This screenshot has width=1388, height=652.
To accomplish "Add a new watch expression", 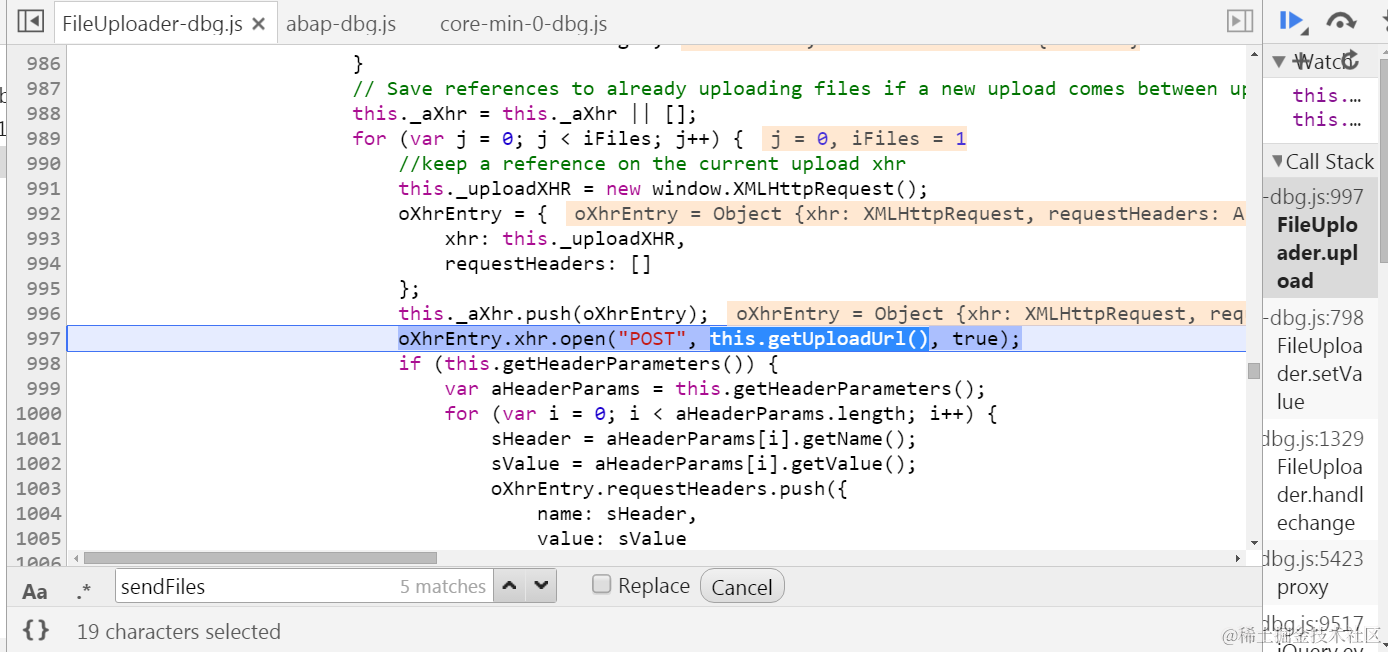I will point(1302,61).
